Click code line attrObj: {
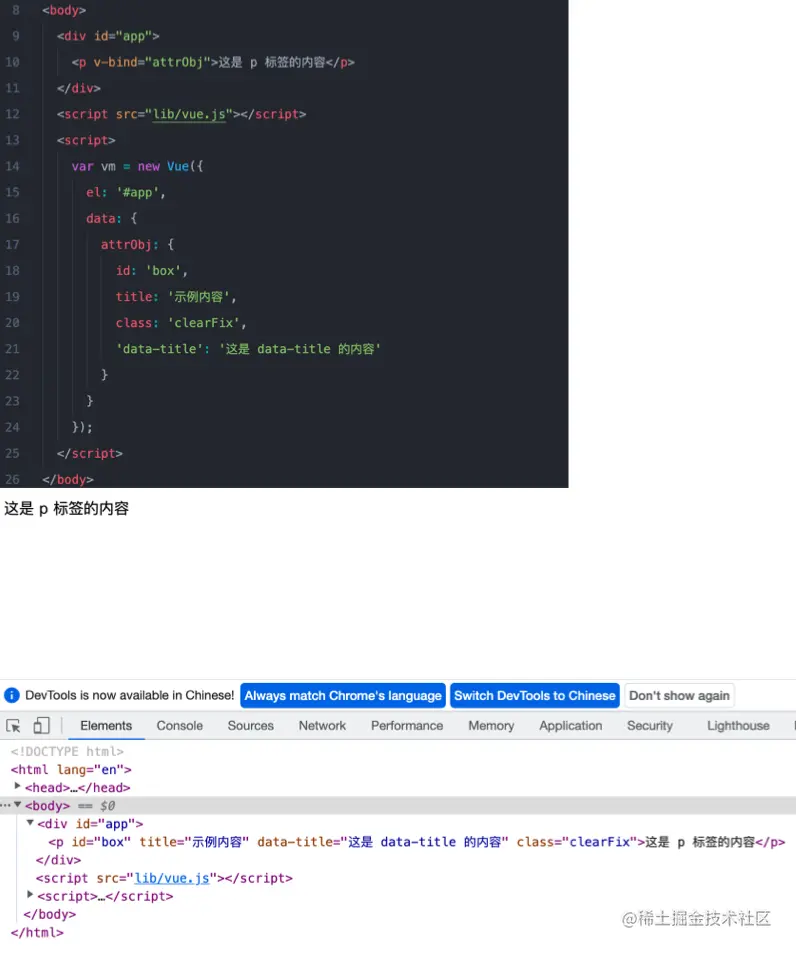796x953 pixels. (137, 244)
